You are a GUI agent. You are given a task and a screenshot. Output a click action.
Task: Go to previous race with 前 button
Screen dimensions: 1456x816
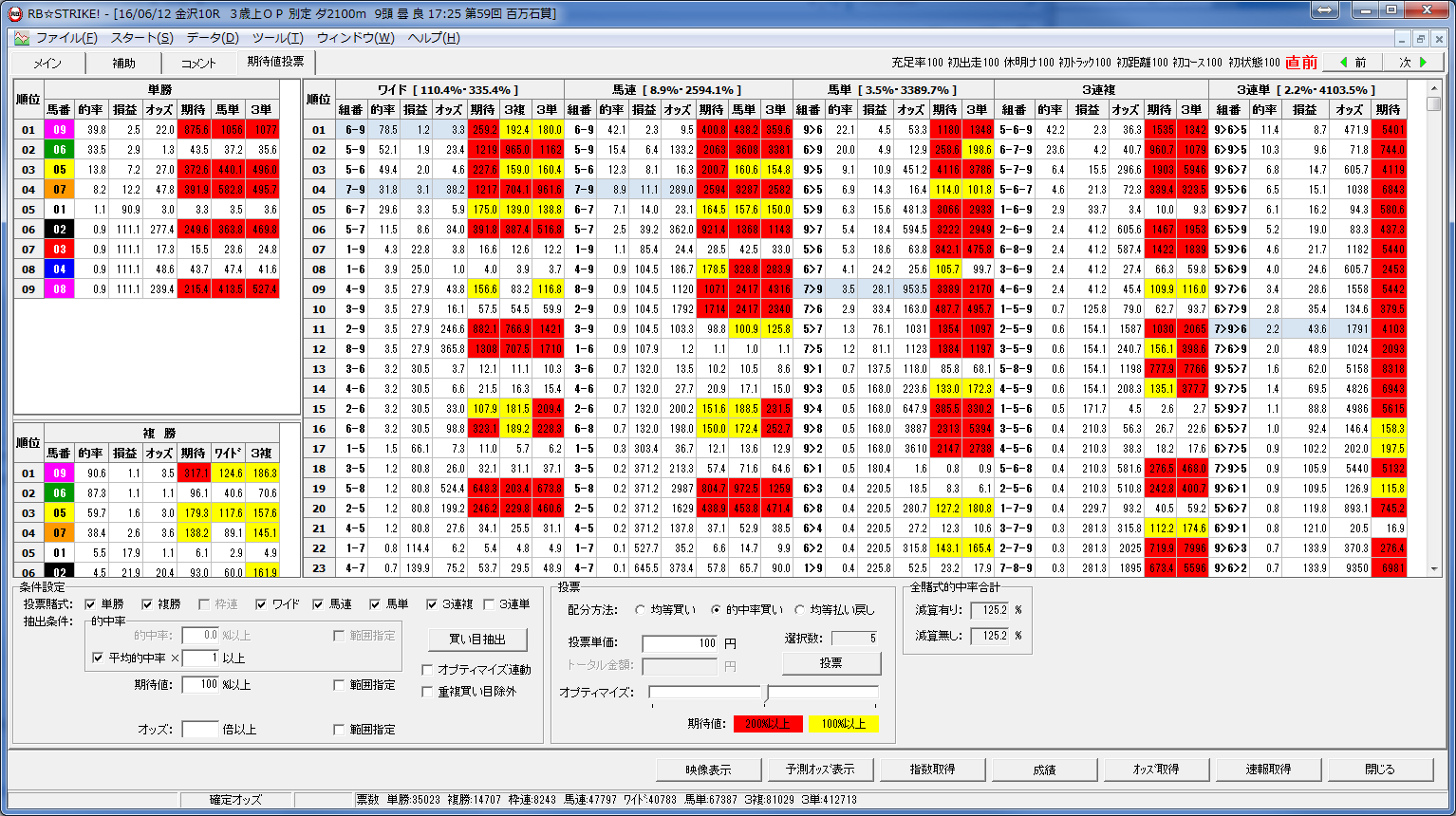(x=1353, y=63)
